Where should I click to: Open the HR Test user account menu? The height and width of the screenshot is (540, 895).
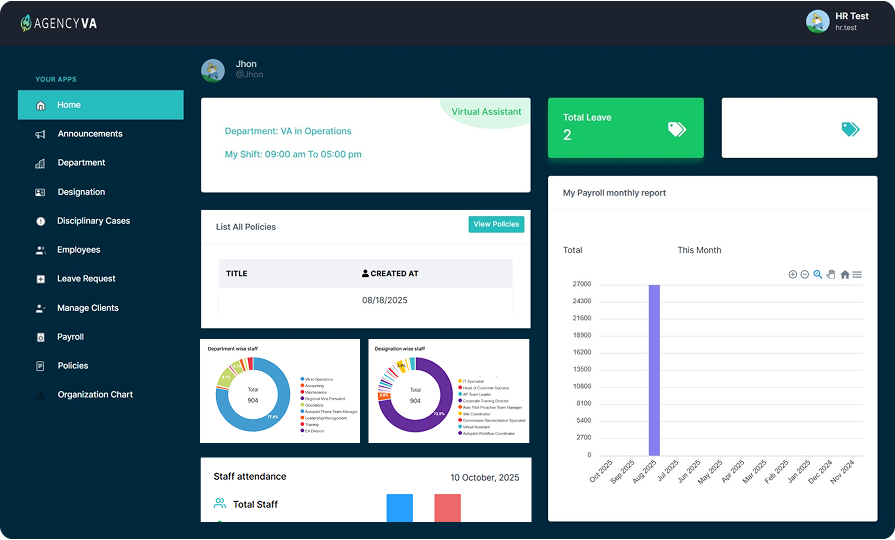[832, 22]
